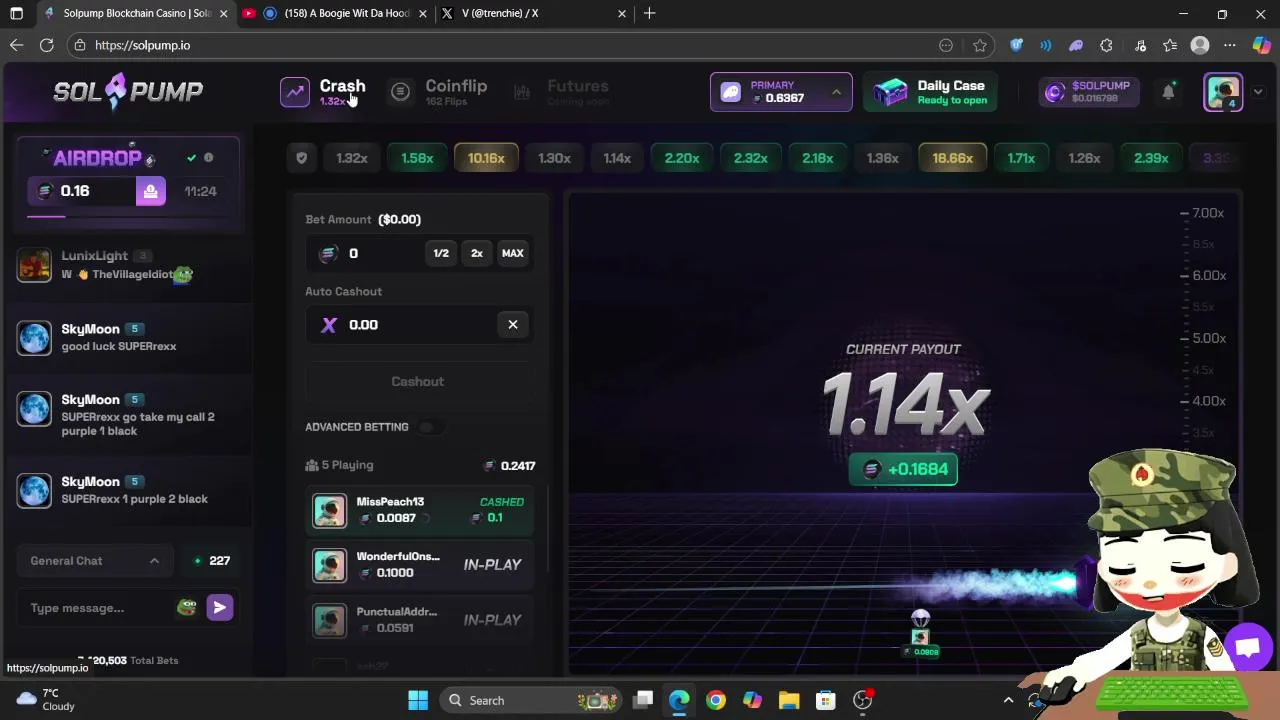Click MissPeach13 player avatar
Screen dimensions: 1280x720
point(329,510)
